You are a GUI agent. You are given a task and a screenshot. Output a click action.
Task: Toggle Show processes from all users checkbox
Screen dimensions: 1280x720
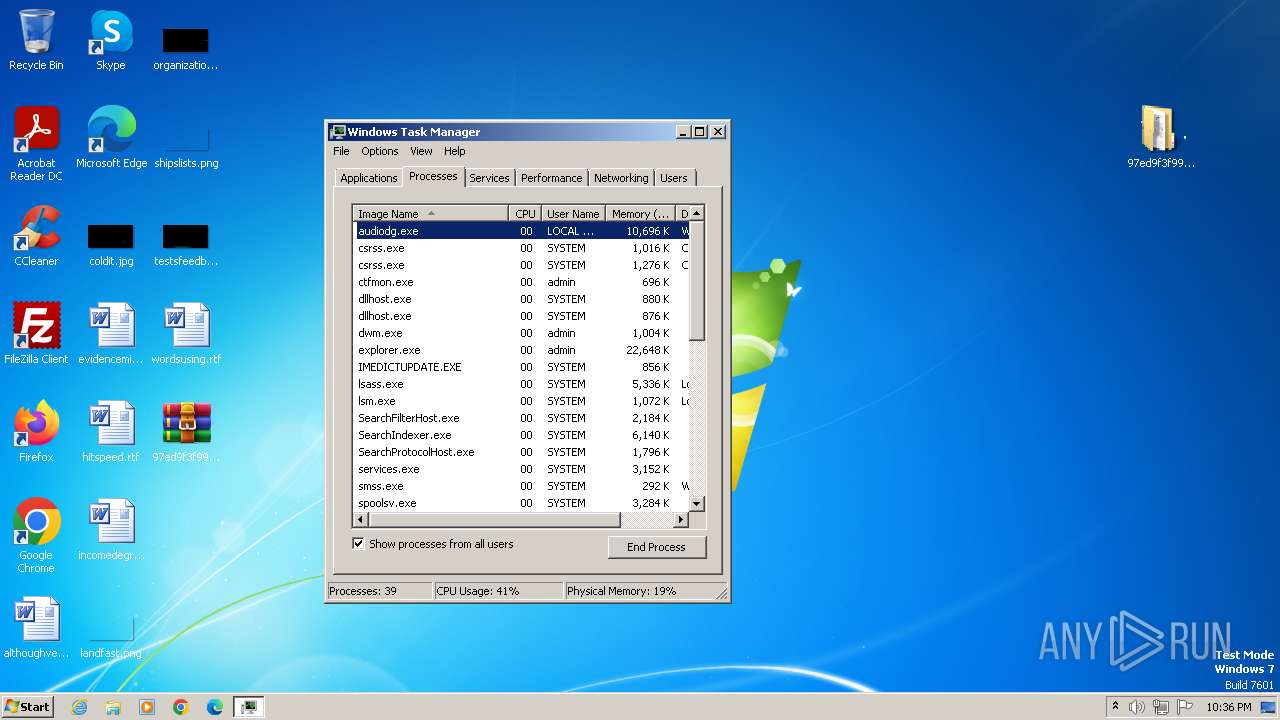[358, 544]
